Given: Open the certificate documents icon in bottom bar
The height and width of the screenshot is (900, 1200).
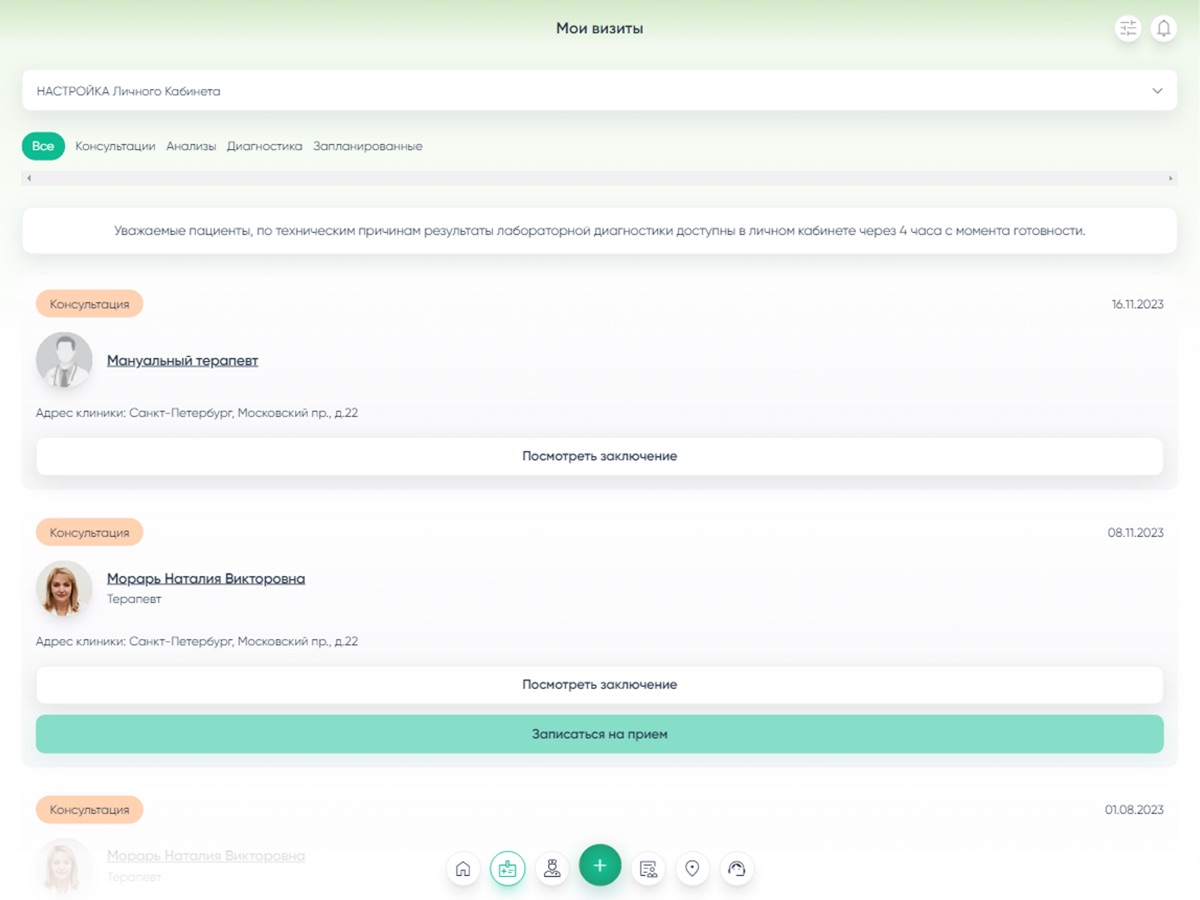Looking at the screenshot, I should [x=648, y=868].
